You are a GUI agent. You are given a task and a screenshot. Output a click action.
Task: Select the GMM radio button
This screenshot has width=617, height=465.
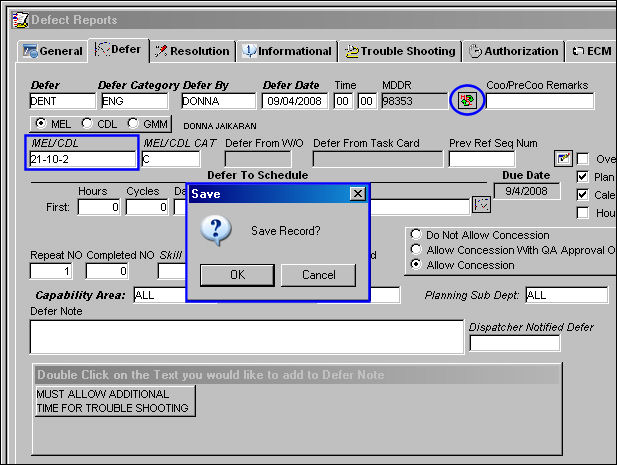133,124
